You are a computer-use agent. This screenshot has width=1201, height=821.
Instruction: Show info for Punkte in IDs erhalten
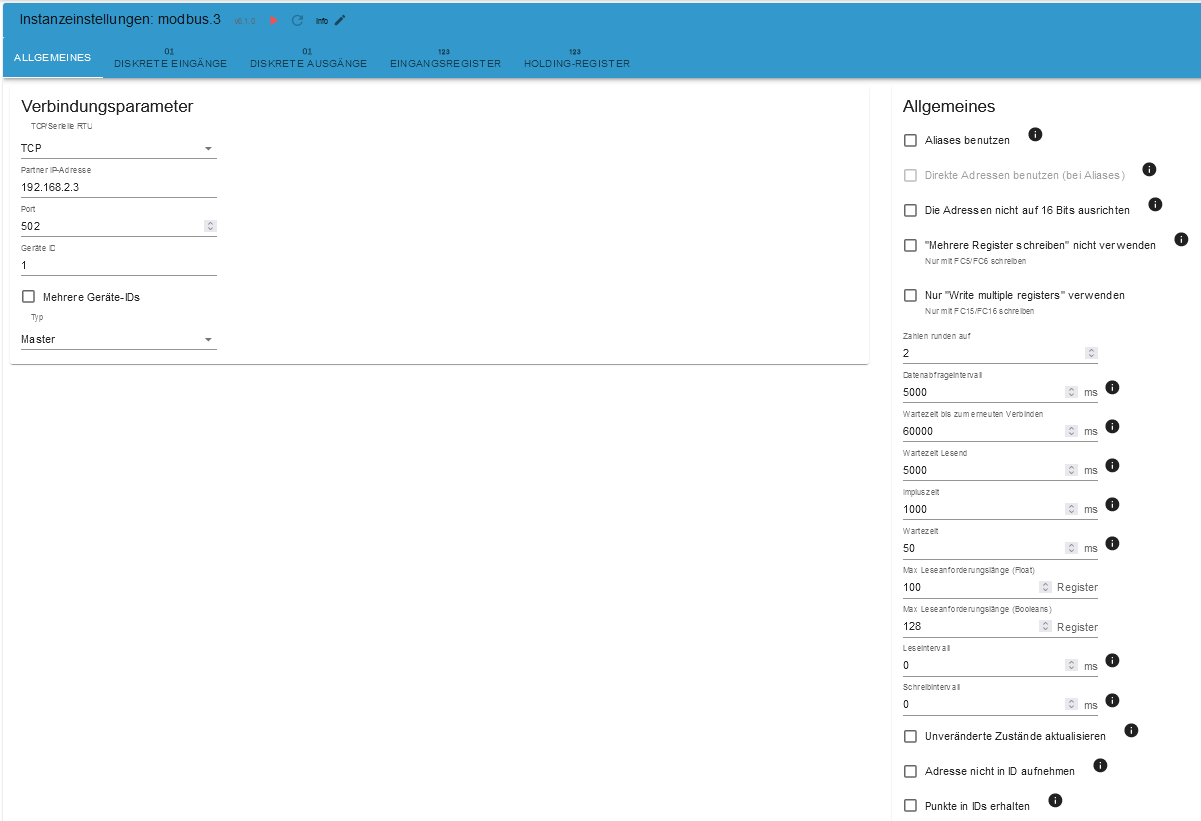click(x=1055, y=800)
